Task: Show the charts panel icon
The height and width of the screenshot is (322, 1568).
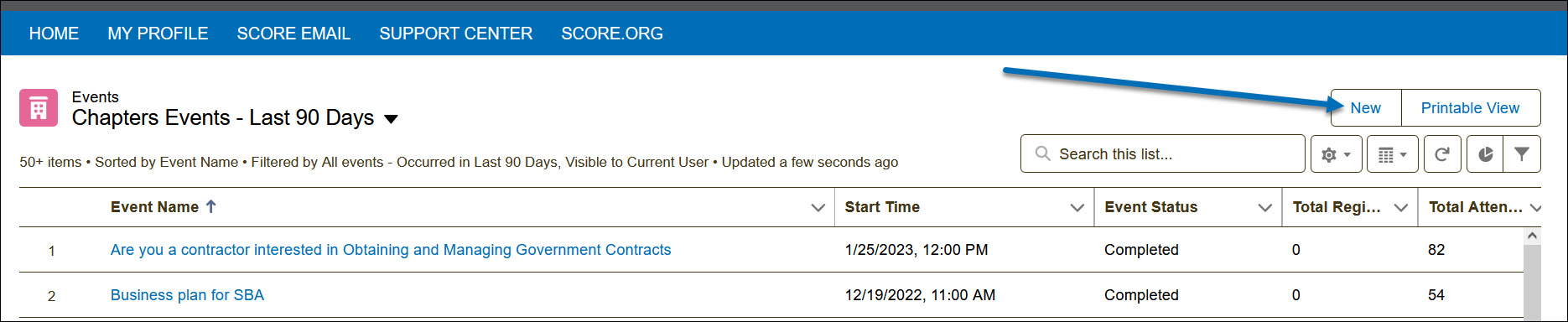Action: [1485, 154]
